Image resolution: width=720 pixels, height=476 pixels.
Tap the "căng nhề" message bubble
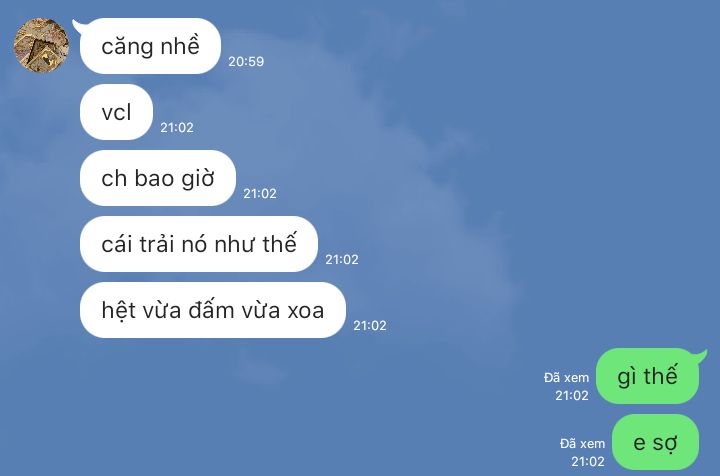[x=150, y=46]
